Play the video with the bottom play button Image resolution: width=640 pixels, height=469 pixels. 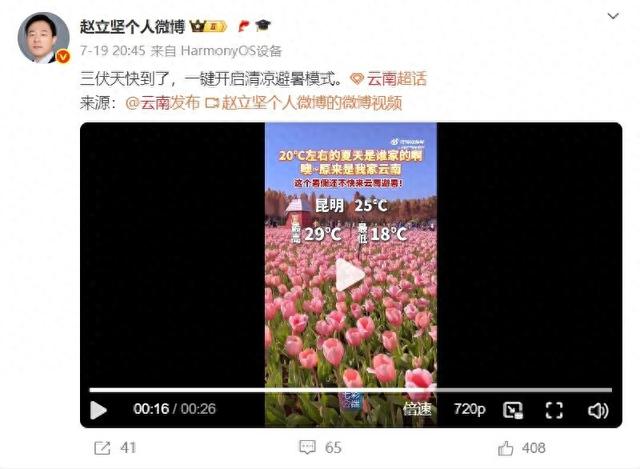[98, 410]
